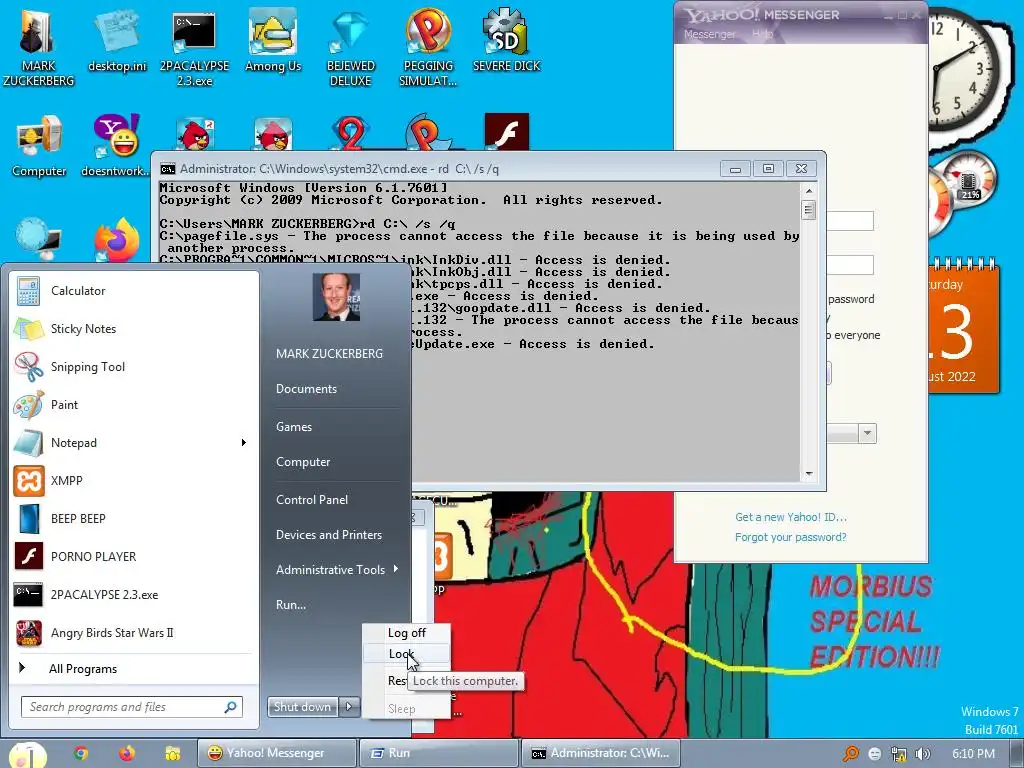Screen dimensions: 1024x768
Task: Click the magnifier tray icon
Action: (850, 754)
